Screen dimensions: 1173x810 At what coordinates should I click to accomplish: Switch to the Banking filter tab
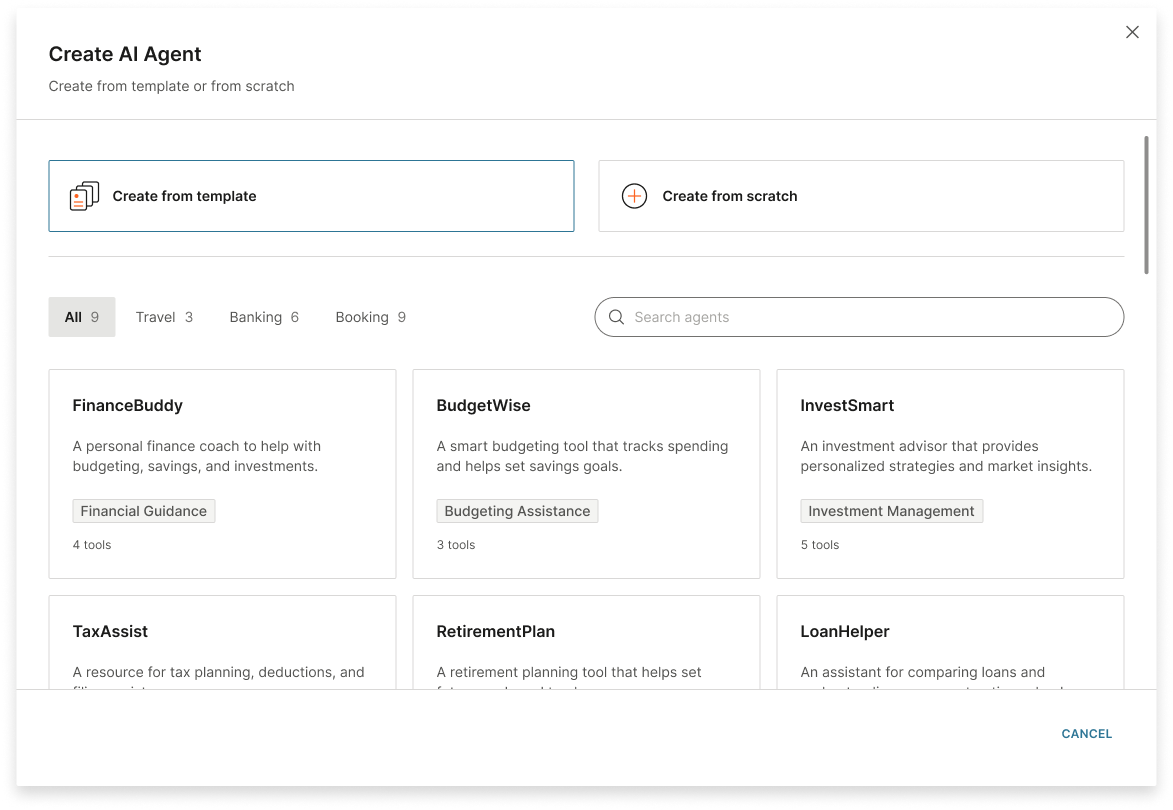point(263,317)
